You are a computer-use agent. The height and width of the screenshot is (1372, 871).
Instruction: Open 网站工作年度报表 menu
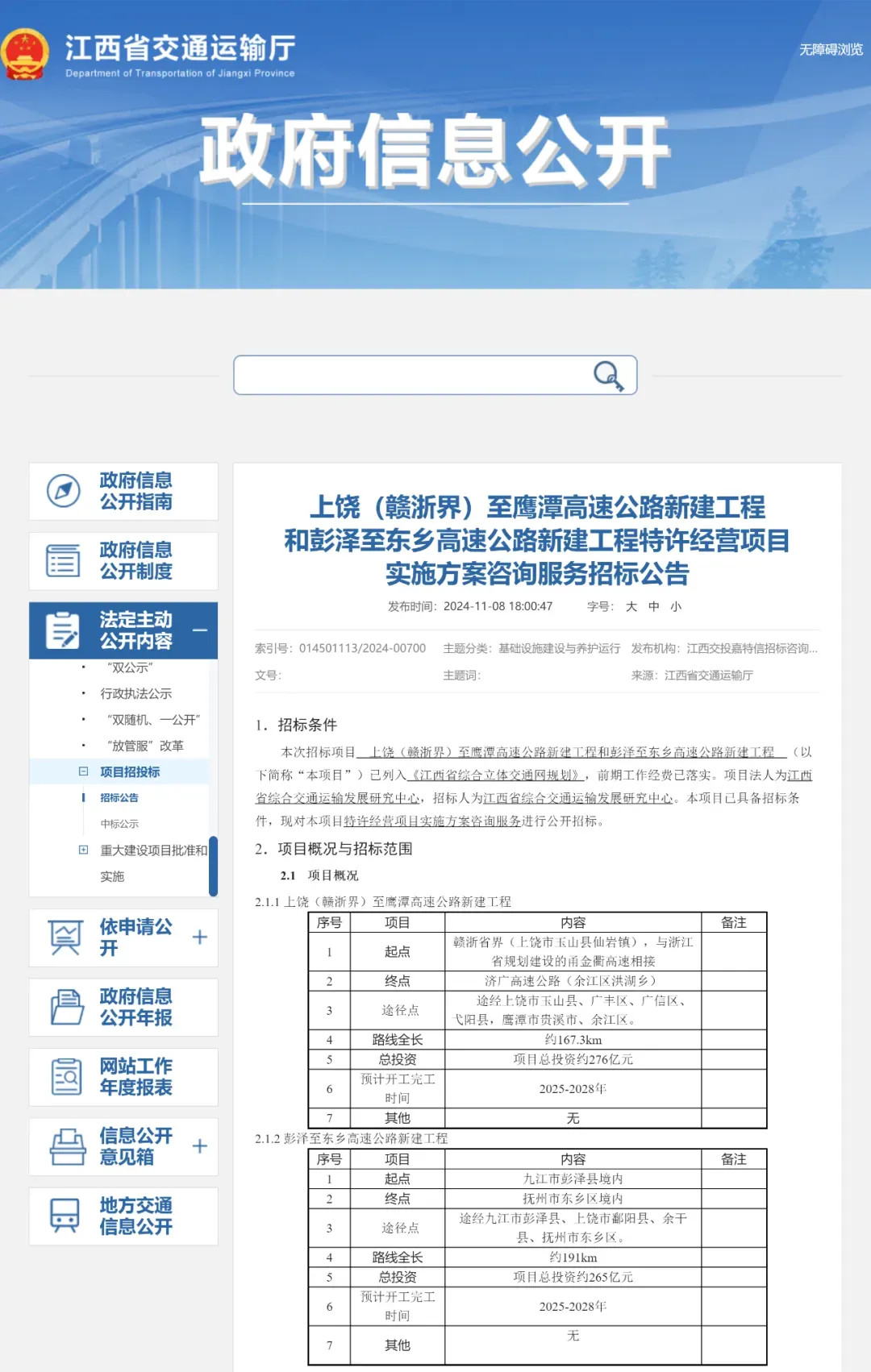pos(123,1077)
